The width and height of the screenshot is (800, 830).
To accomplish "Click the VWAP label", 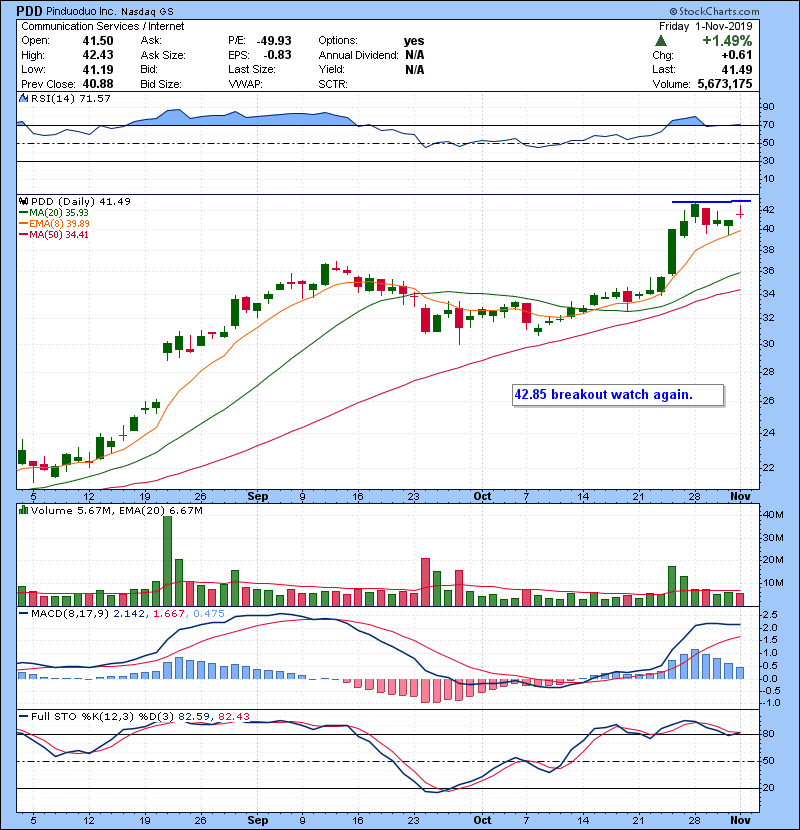I will 245,84.
